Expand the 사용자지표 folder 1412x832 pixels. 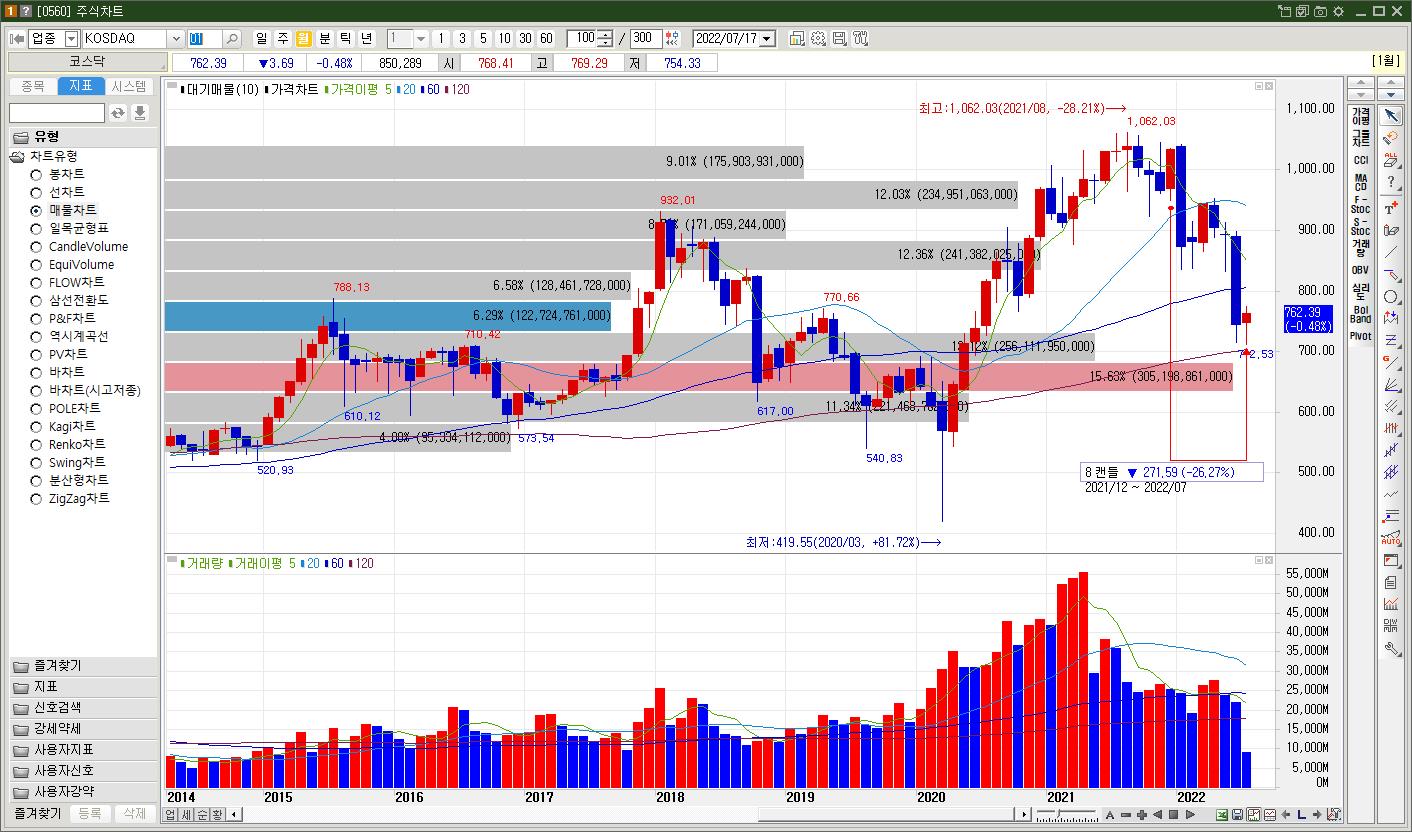[83, 750]
